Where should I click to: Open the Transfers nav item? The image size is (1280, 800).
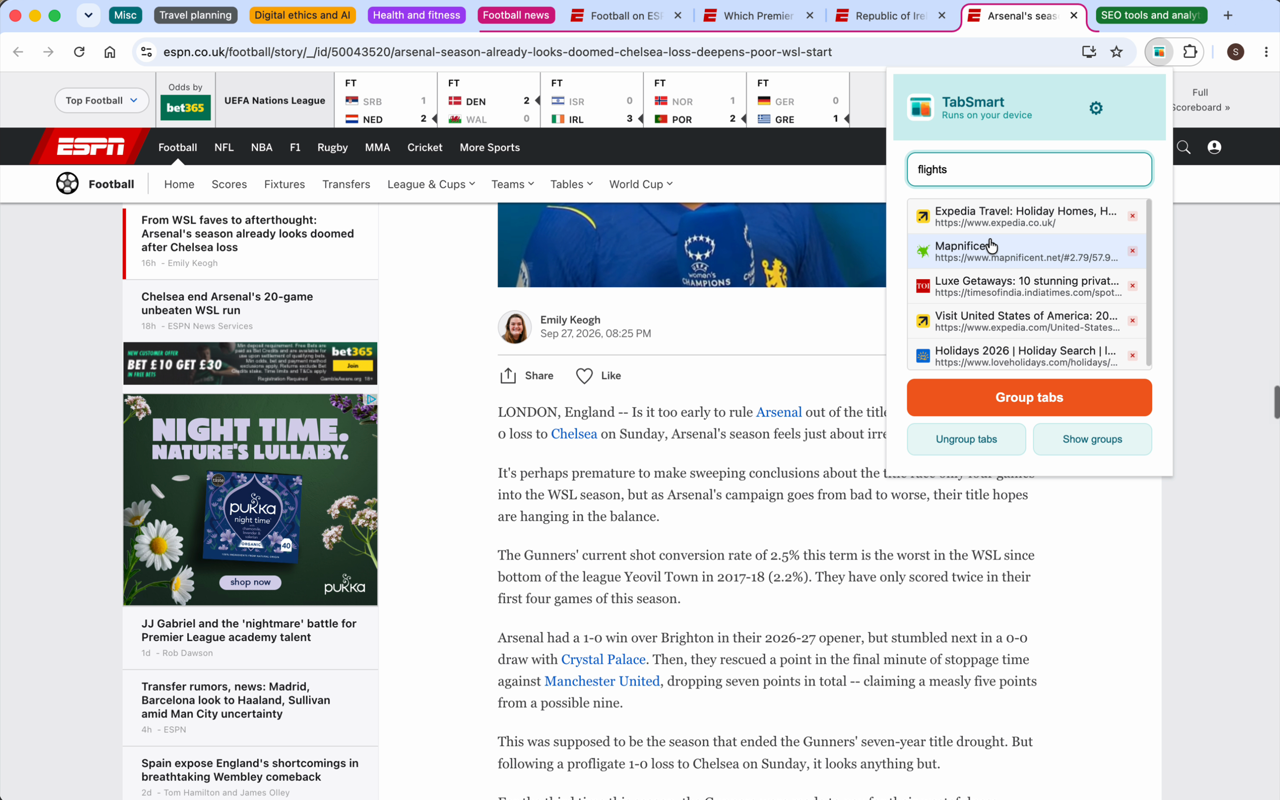tap(346, 184)
